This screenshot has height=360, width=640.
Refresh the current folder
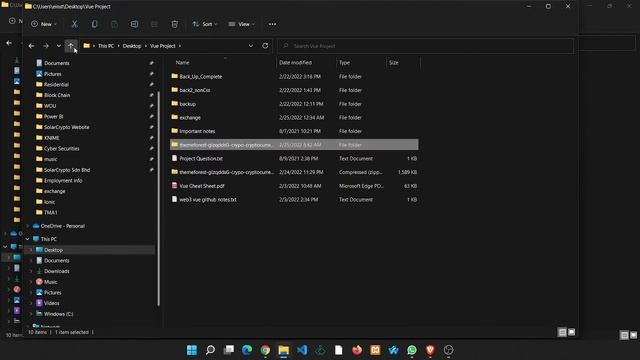tap(265, 46)
